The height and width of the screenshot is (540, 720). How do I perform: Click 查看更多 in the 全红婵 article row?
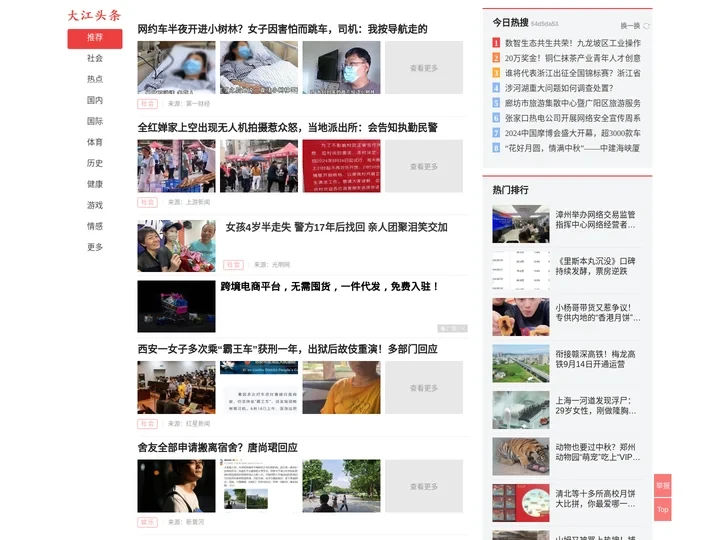[x=424, y=166]
